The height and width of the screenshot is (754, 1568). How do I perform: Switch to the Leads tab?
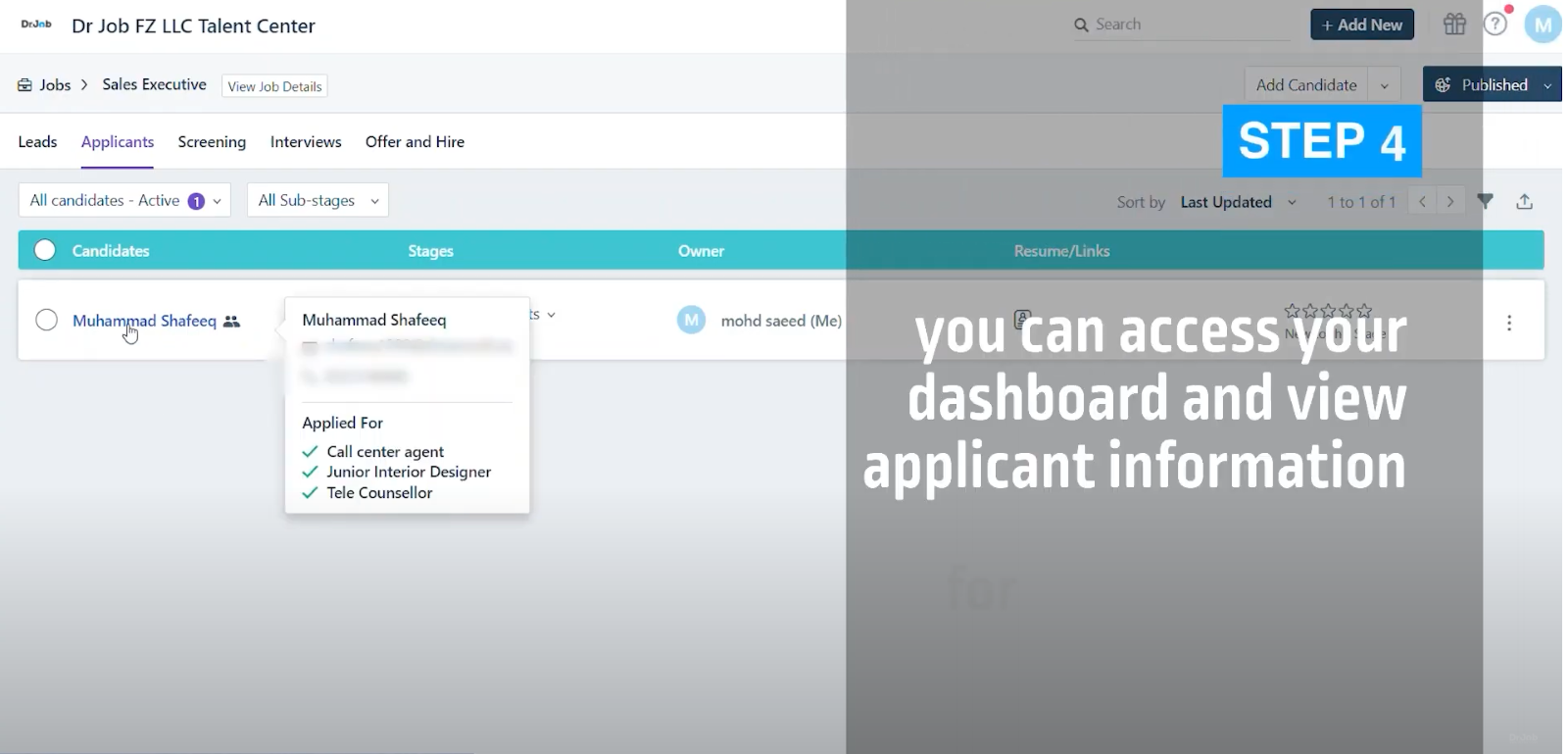point(37,141)
